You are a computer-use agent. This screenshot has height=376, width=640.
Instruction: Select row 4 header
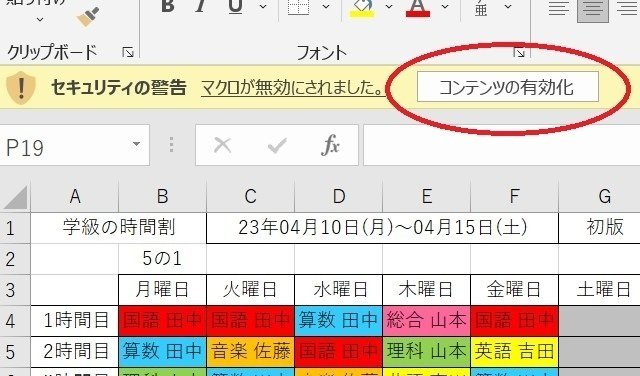click(15, 321)
